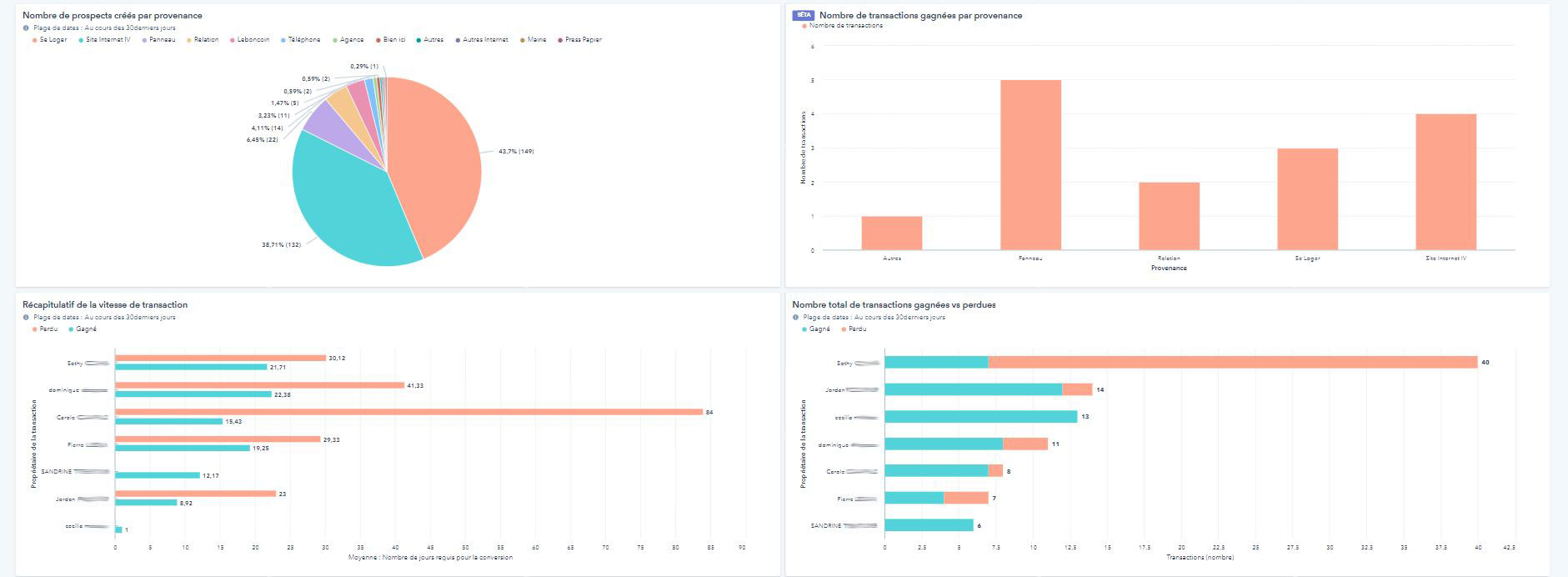The width and height of the screenshot is (1568, 577).
Task: Toggle the Téléphone legend entry
Action: pyautogui.click(x=300, y=39)
